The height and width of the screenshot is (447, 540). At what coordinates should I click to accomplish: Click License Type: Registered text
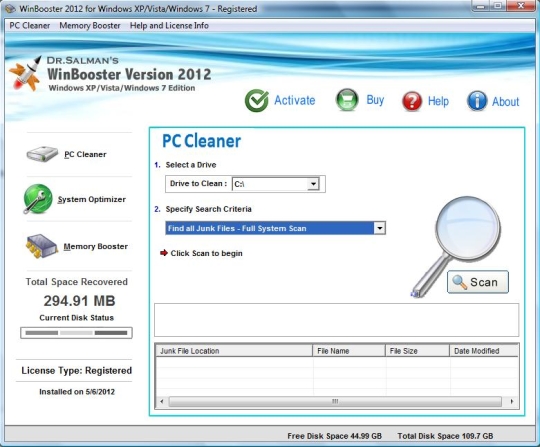(x=76, y=371)
